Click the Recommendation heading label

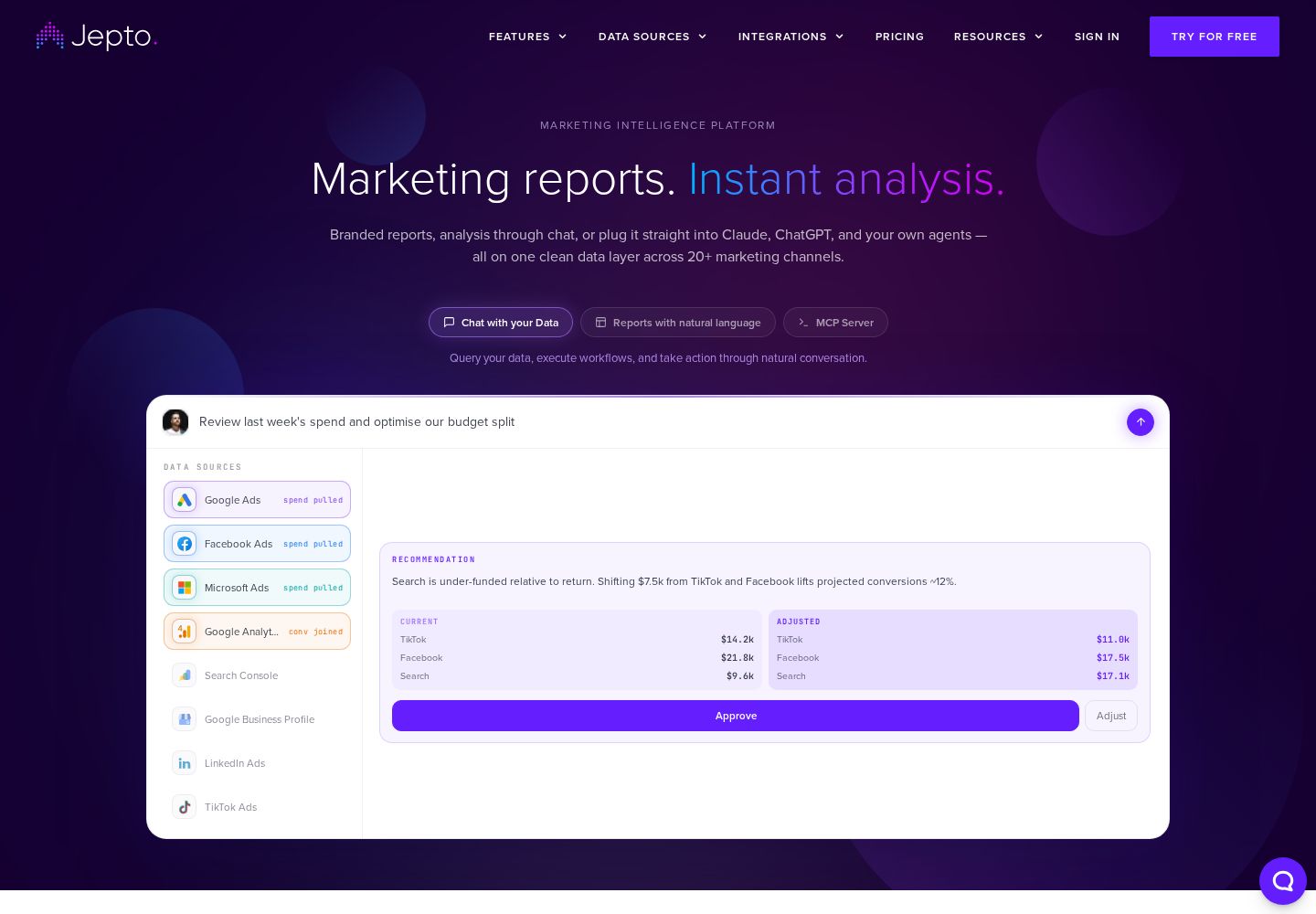click(x=433, y=559)
